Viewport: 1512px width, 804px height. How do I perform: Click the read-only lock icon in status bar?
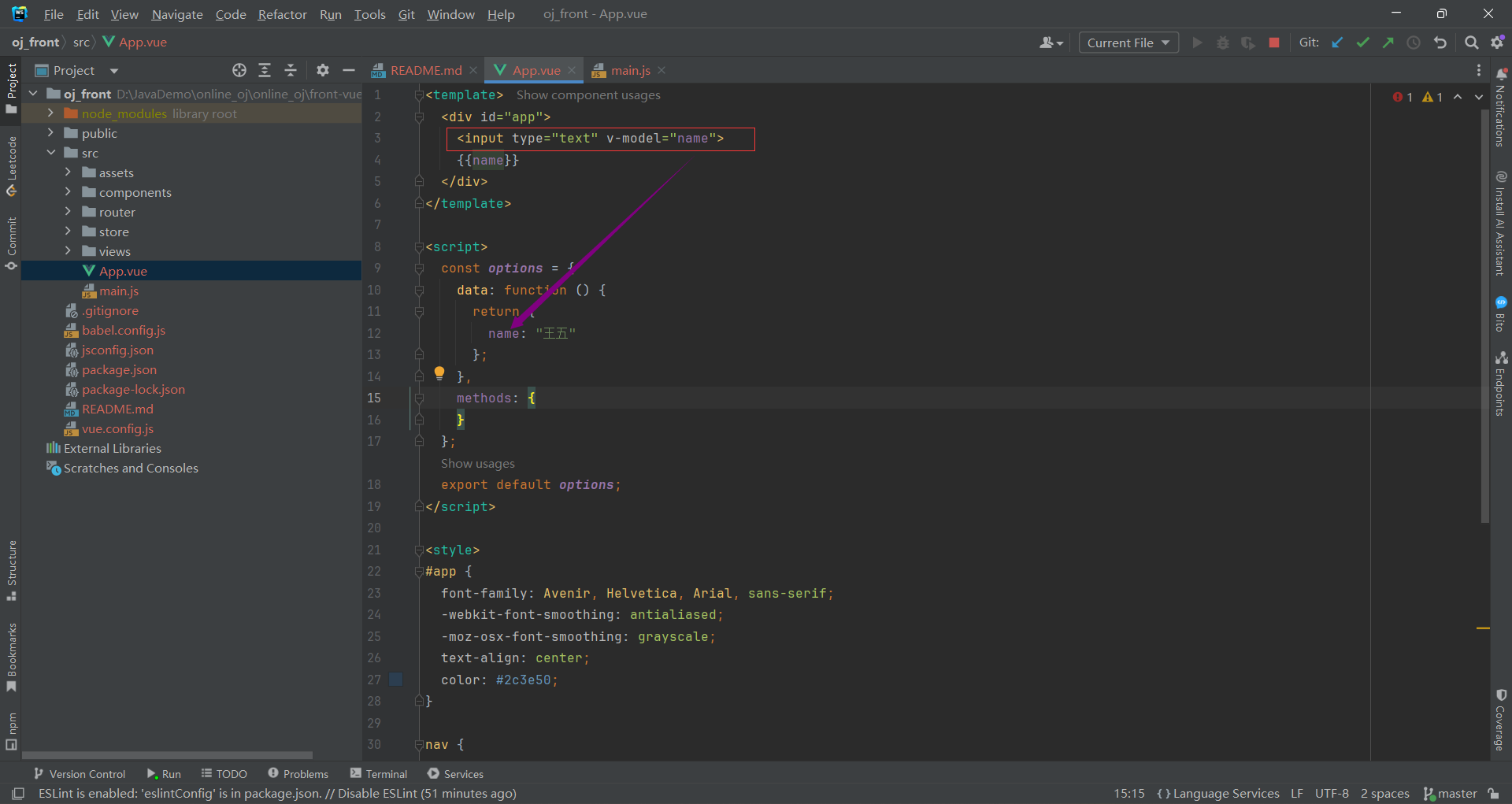[x=1494, y=794]
